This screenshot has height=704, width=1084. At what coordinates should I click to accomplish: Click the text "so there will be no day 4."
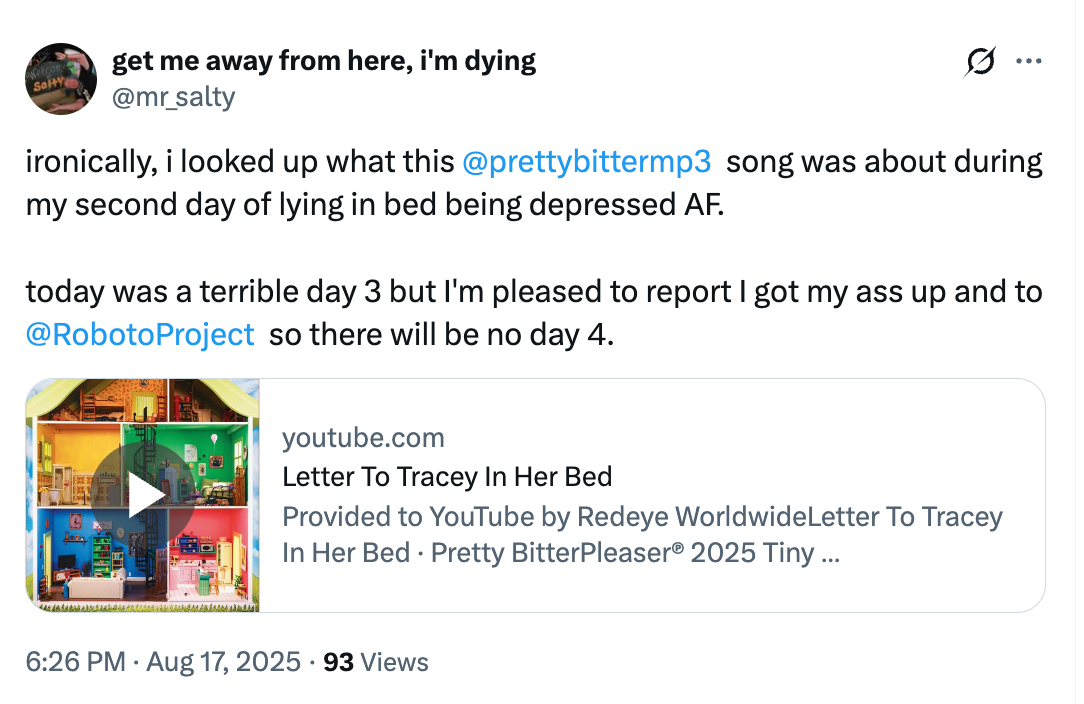coord(440,334)
